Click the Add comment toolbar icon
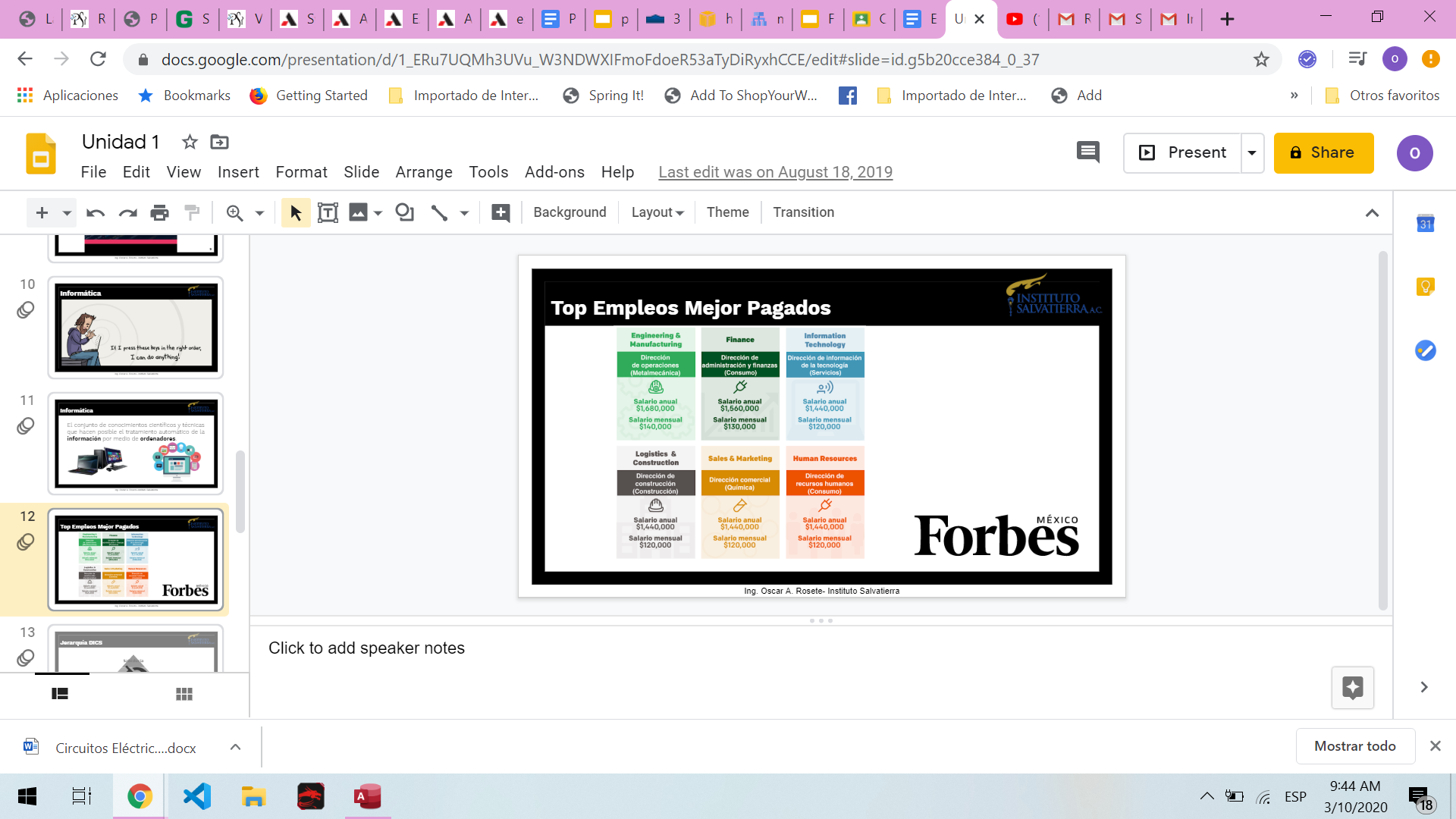 [500, 213]
